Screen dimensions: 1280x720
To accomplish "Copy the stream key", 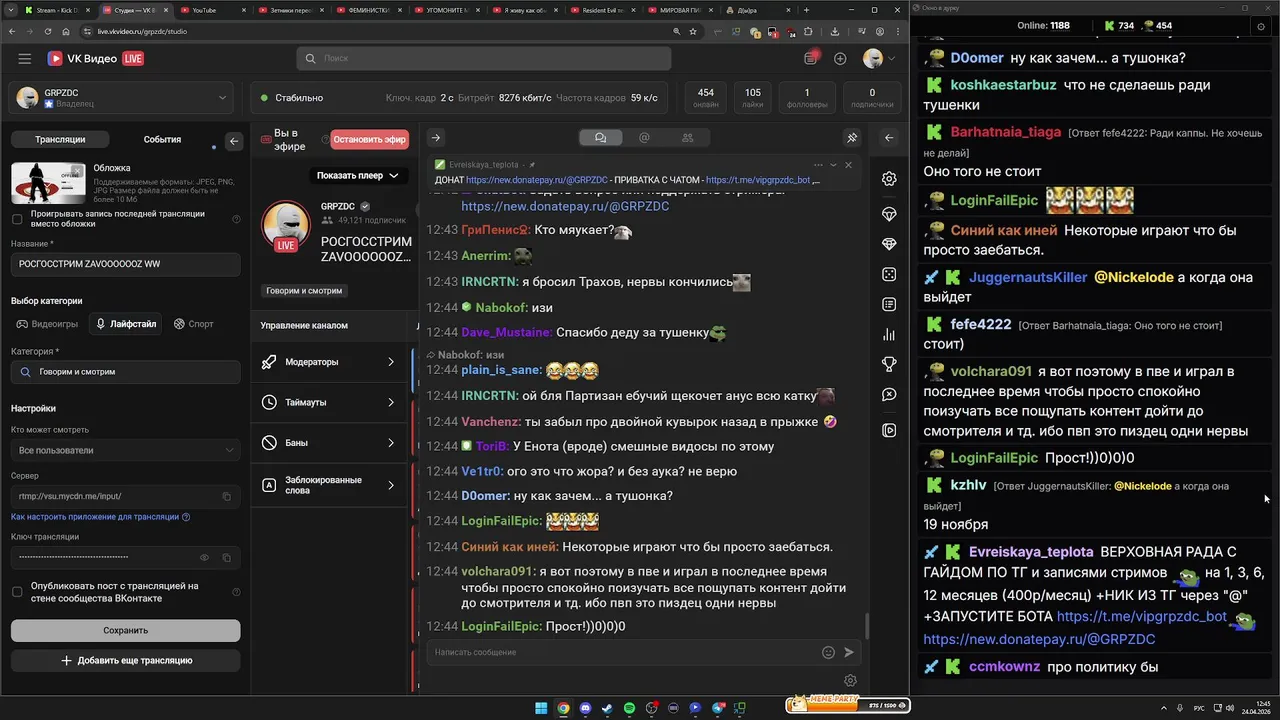I will (227, 557).
